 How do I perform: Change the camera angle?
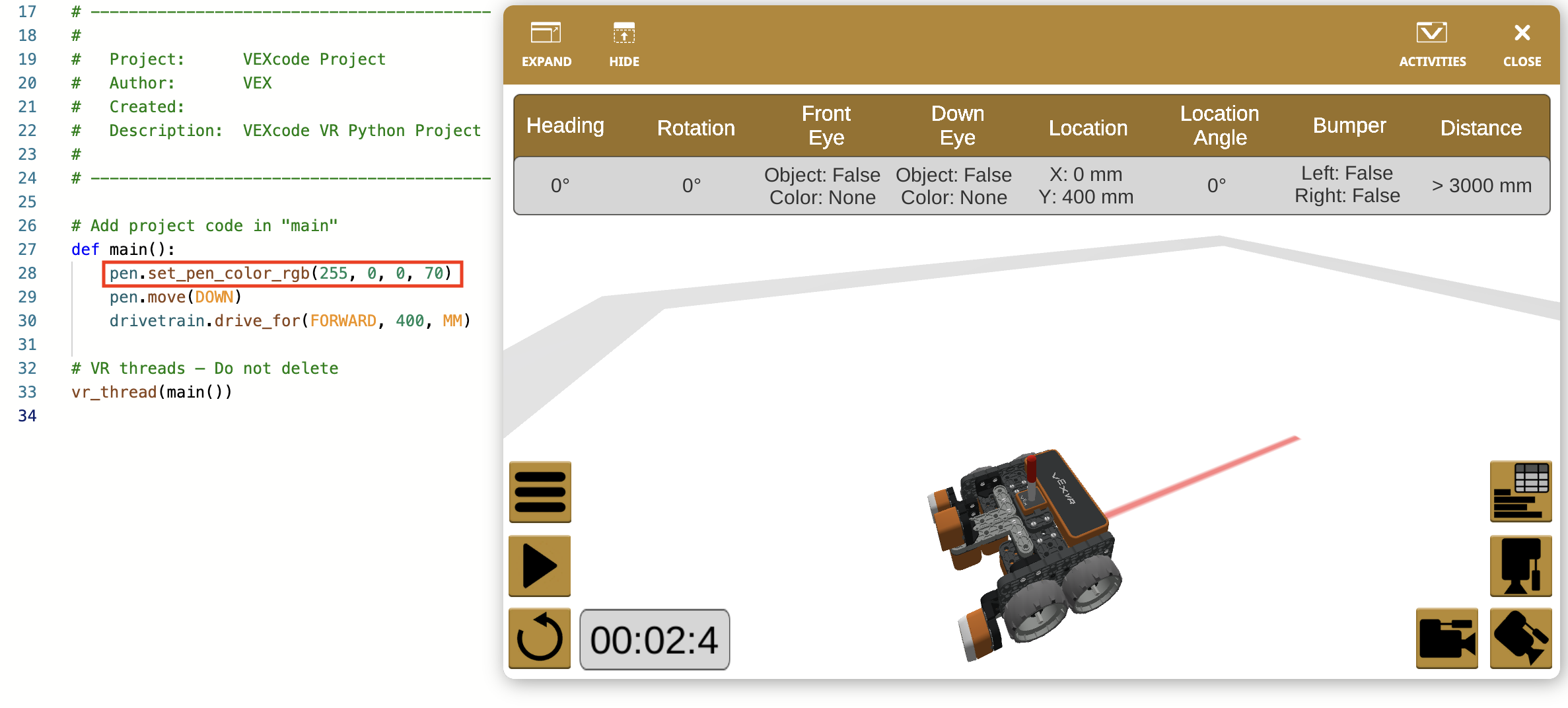tap(1520, 639)
